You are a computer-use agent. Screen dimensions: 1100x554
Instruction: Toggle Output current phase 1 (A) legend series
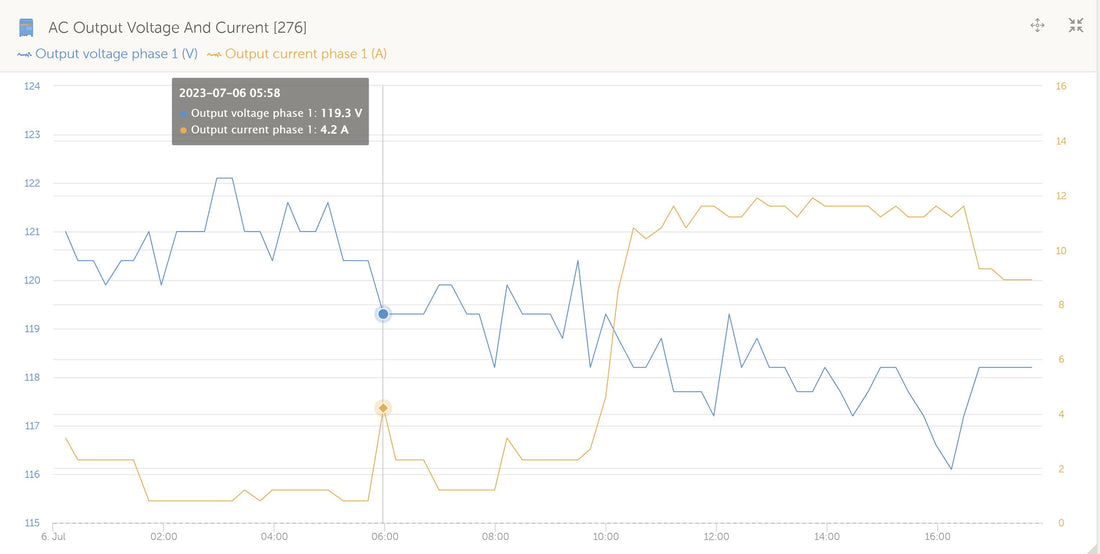click(297, 53)
